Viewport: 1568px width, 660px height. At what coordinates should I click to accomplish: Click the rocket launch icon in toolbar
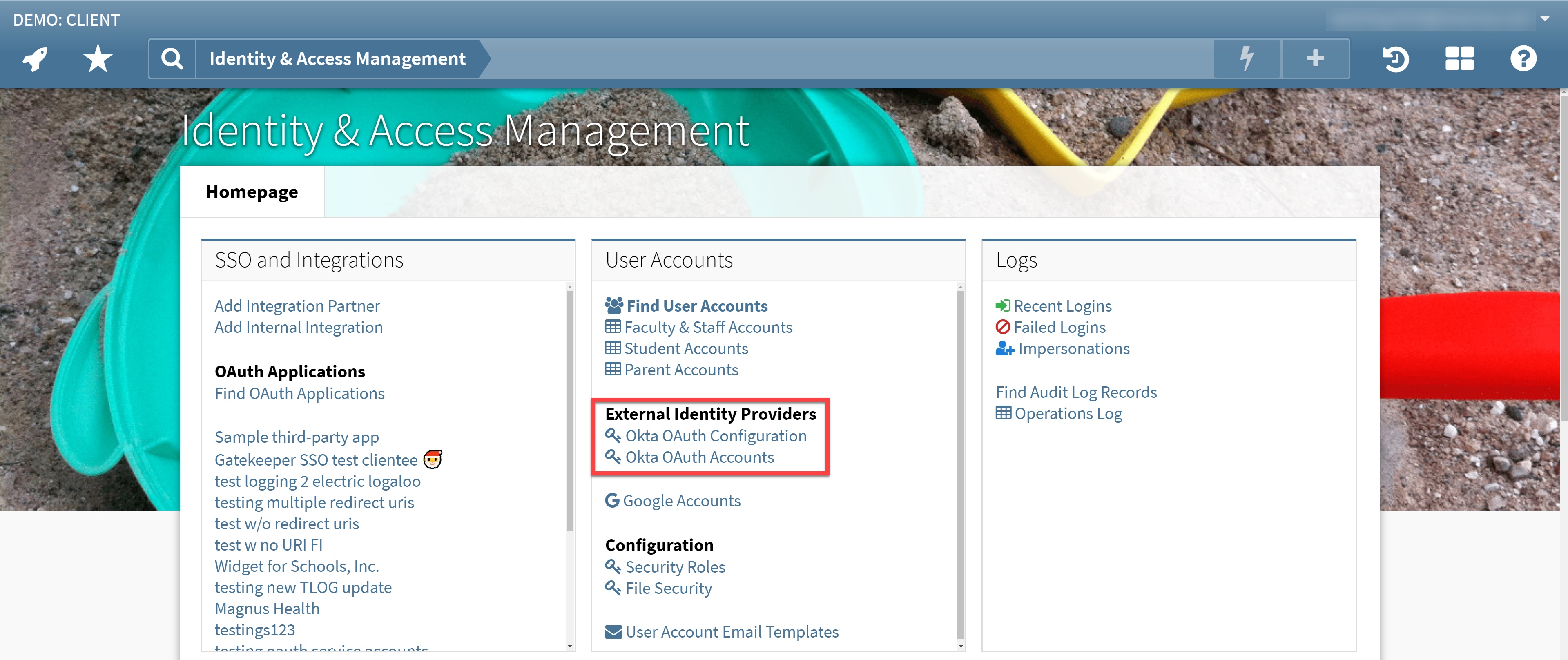click(x=35, y=58)
